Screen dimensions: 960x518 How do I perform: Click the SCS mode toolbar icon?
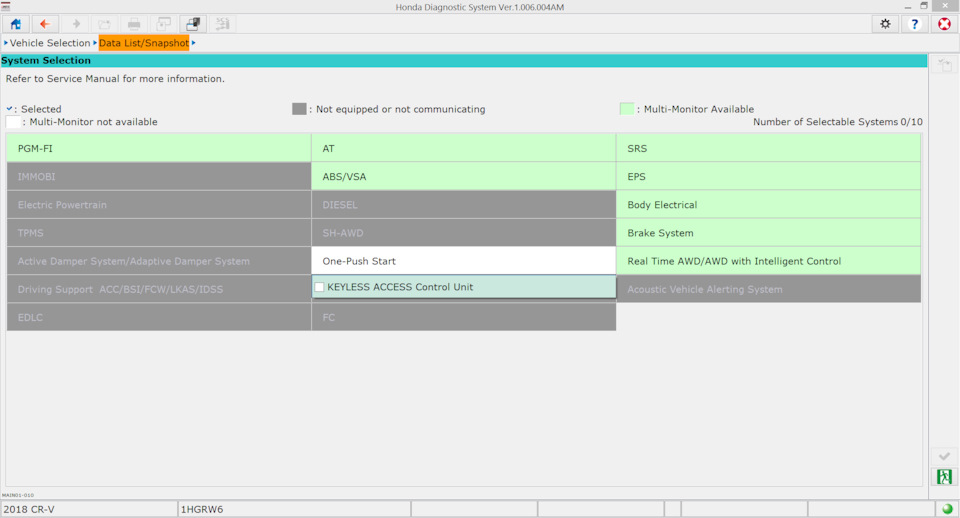click(222, 24)
